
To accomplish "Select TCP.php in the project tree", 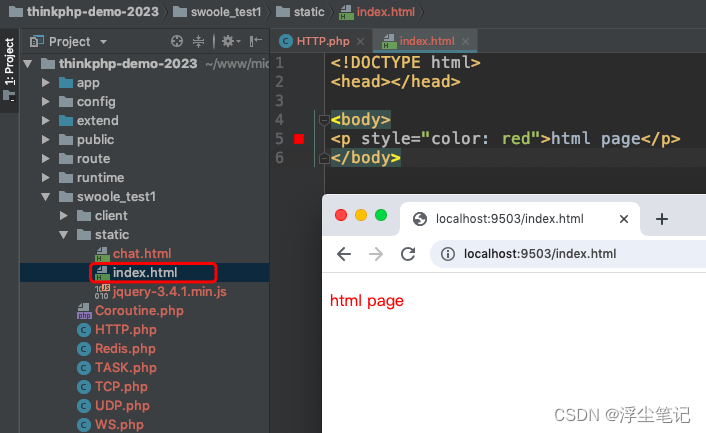I will click(112, 387).
